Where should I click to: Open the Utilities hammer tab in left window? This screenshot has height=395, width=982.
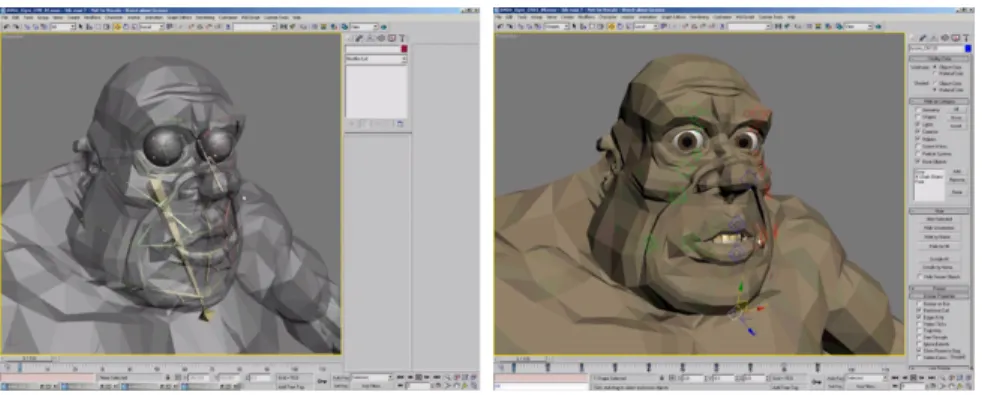pos(402,38)
